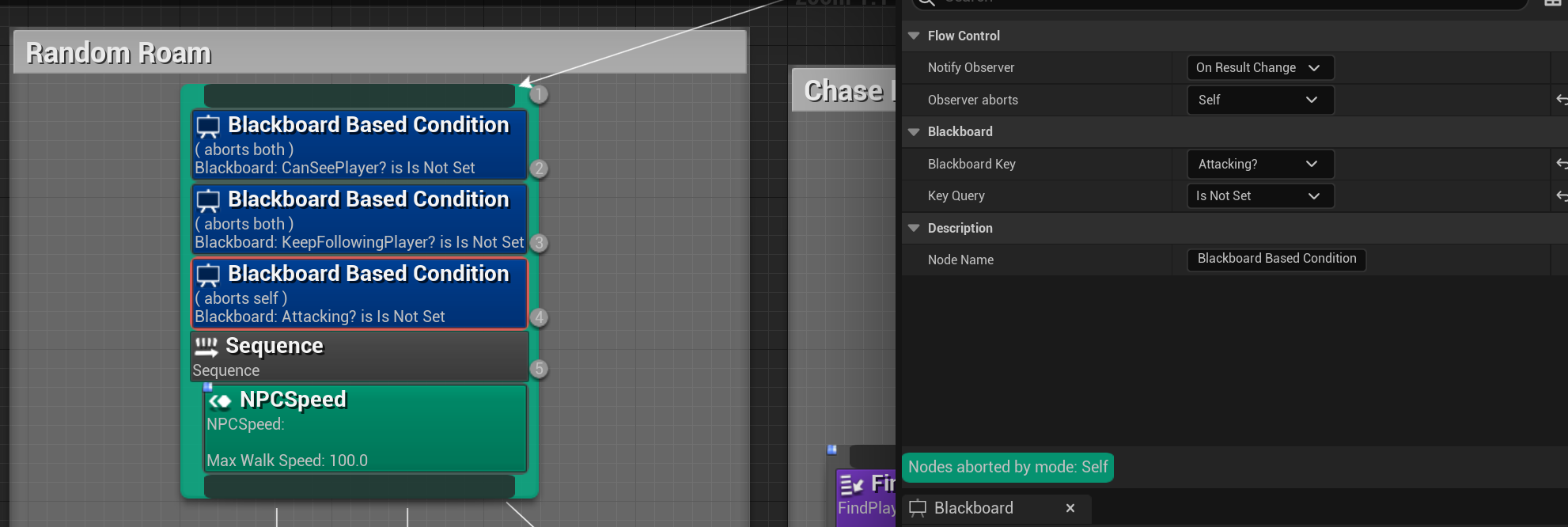The image size is (1568, 527).
Task: Change the Blackboard Key from Attacking?
Action: (1259, 164)
